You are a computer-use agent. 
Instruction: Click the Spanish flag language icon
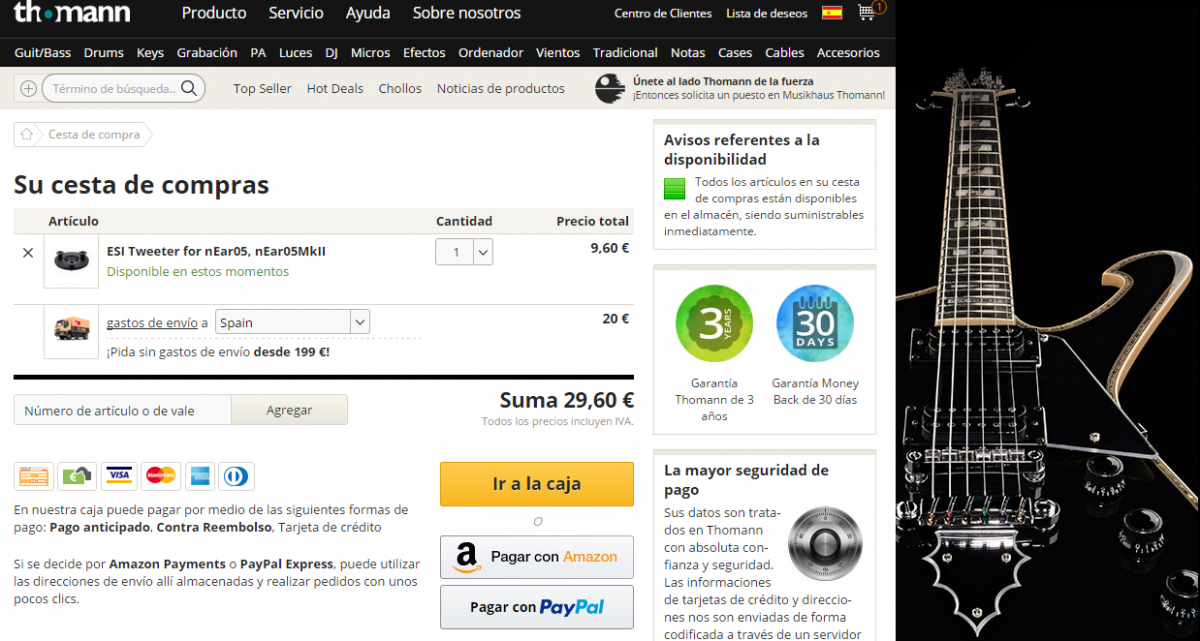831,13
